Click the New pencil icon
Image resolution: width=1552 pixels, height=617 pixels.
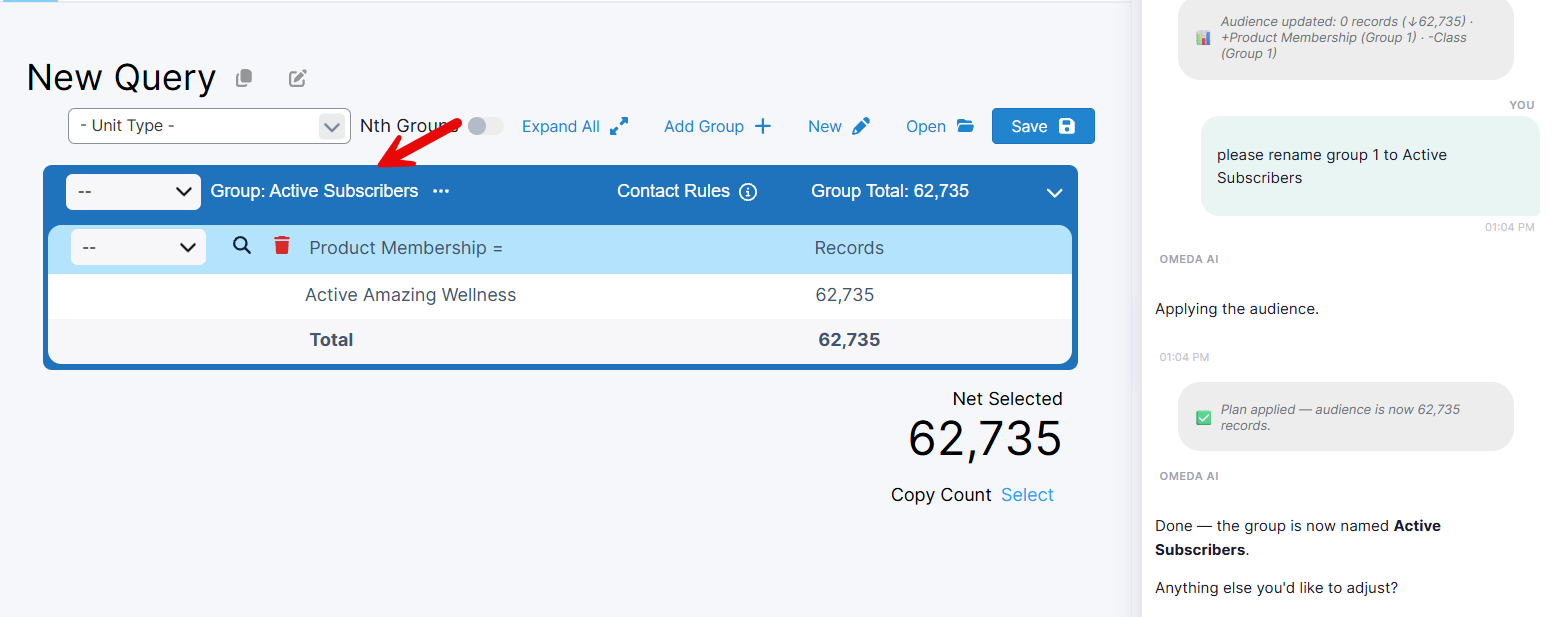click(x=861, y=126)
